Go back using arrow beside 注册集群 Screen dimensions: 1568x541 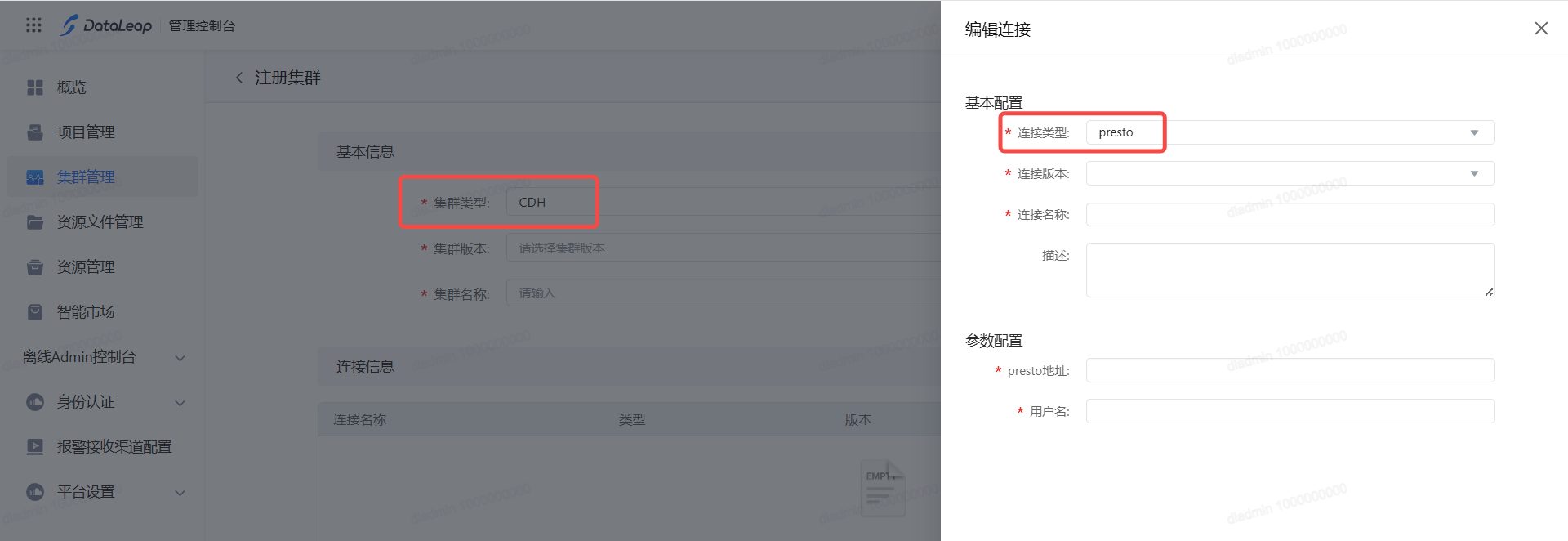click(239, 78)
